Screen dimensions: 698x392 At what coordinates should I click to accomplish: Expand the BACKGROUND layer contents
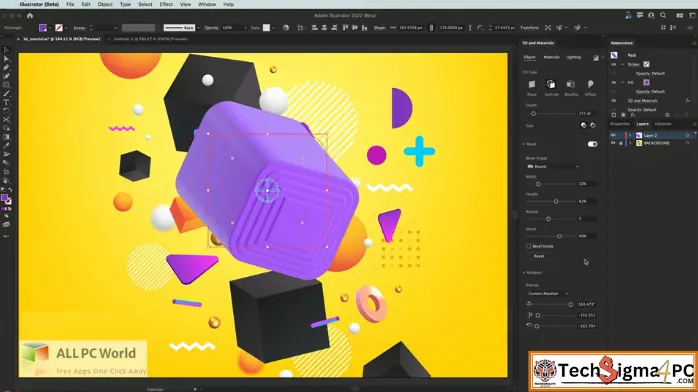630,143
